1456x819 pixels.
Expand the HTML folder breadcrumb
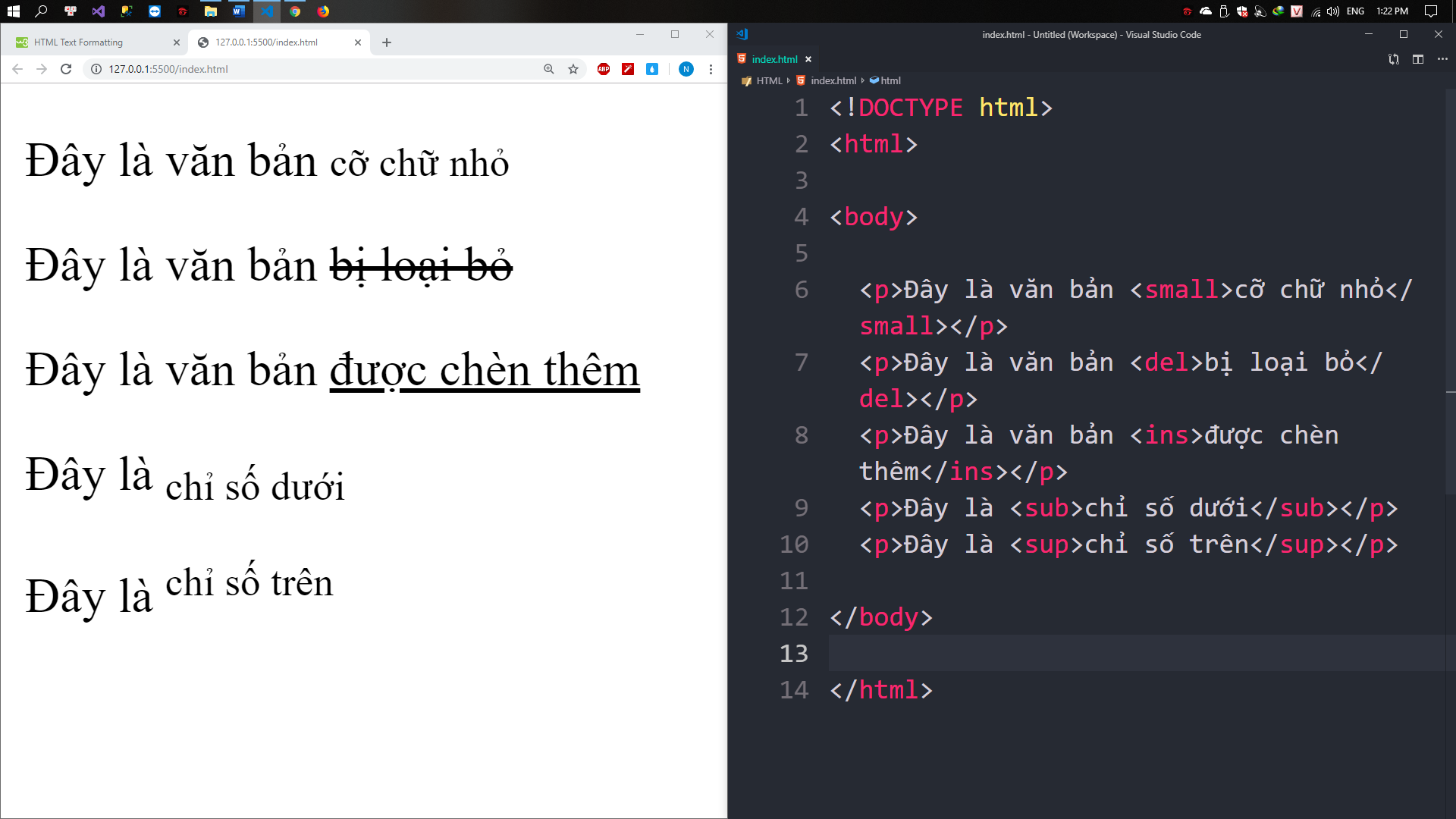tap(768, 80)
